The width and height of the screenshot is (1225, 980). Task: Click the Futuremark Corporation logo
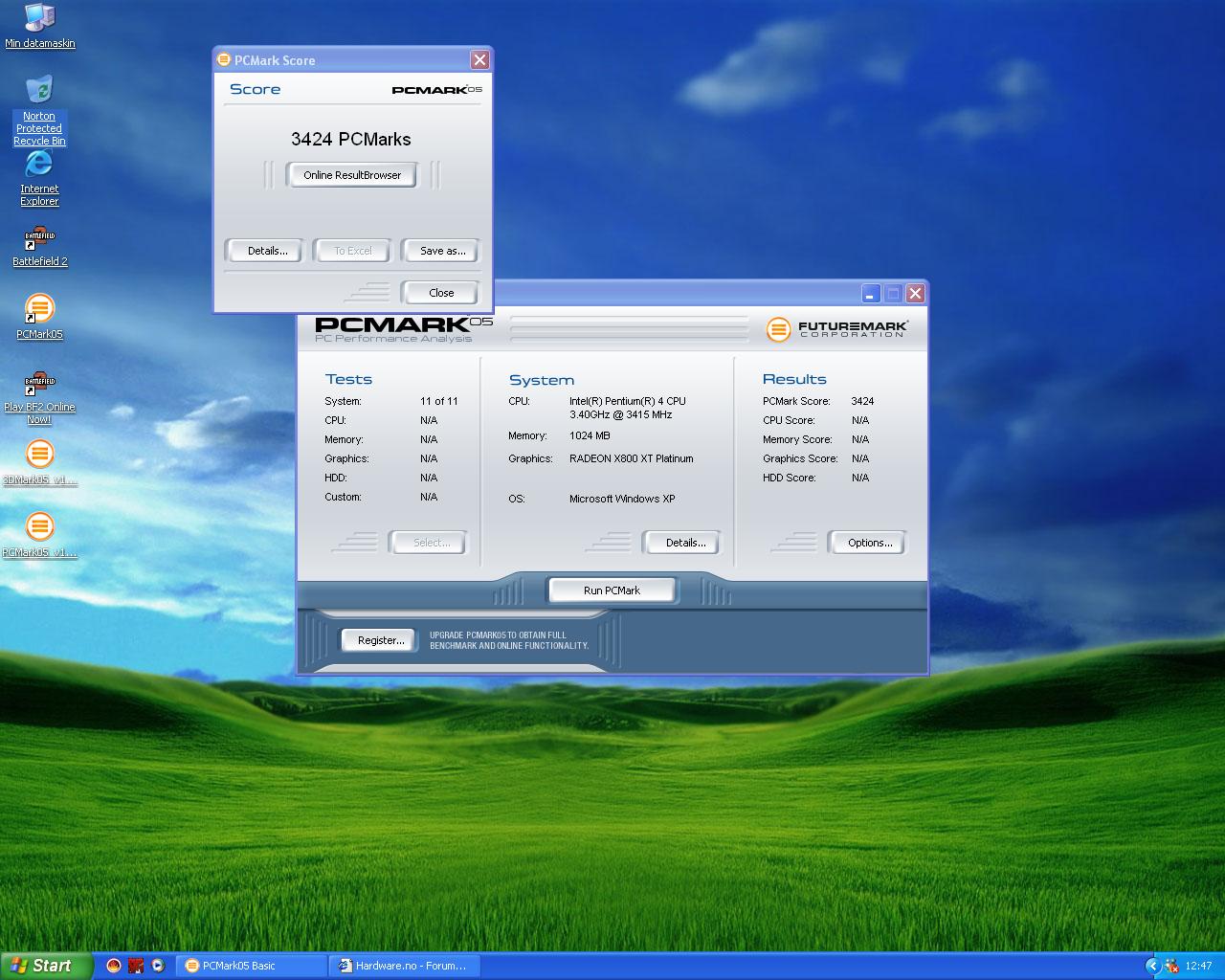point(837,329)
